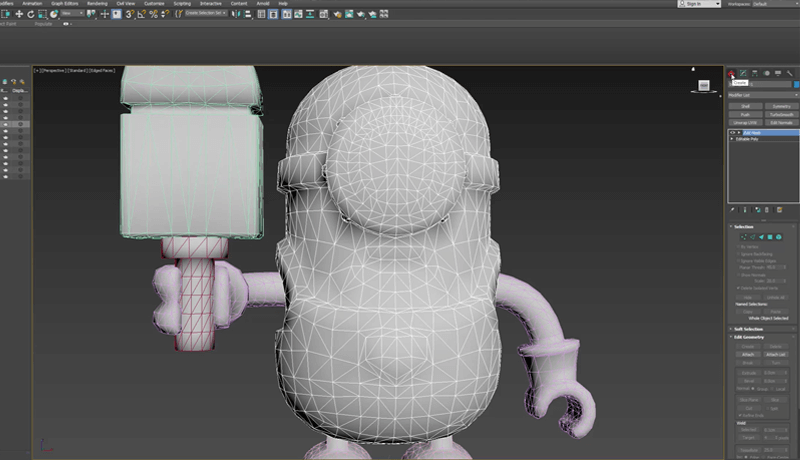Switch to the Hierarchy panel icon
This screenshot has width=800, height=460.
tap(755, 73)
